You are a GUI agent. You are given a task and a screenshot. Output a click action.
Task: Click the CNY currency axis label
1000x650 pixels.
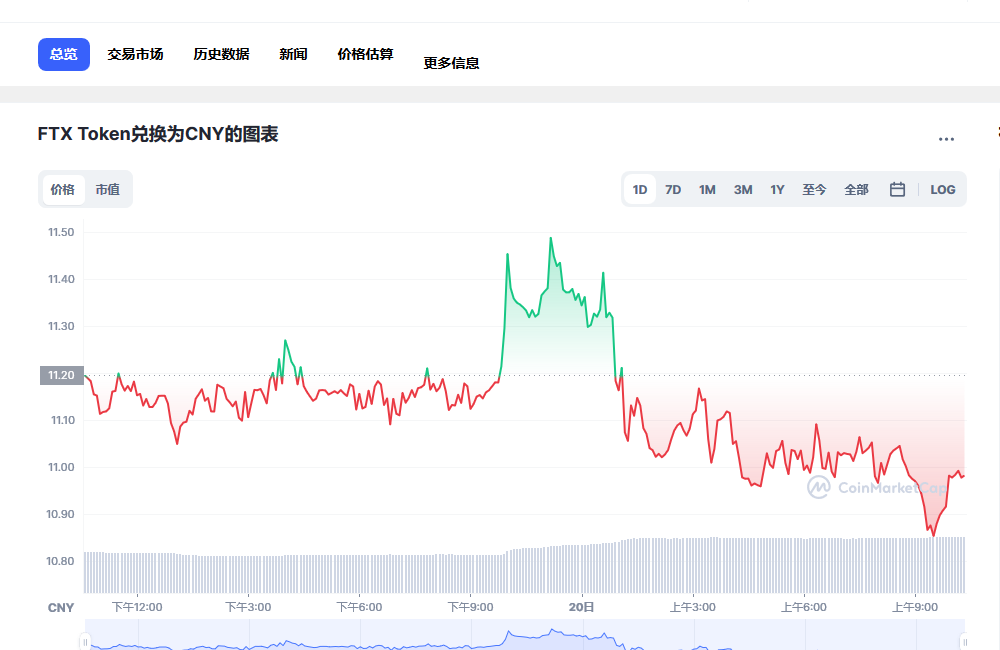tap(61, 608)
